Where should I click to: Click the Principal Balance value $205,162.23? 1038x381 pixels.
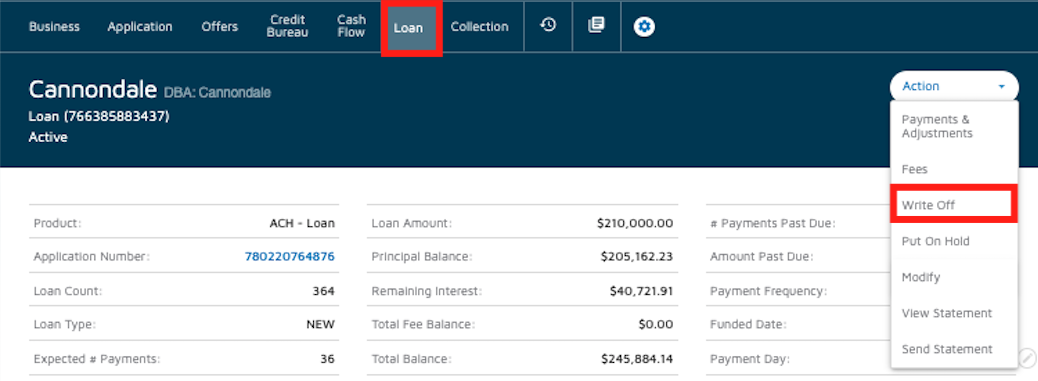637,257
